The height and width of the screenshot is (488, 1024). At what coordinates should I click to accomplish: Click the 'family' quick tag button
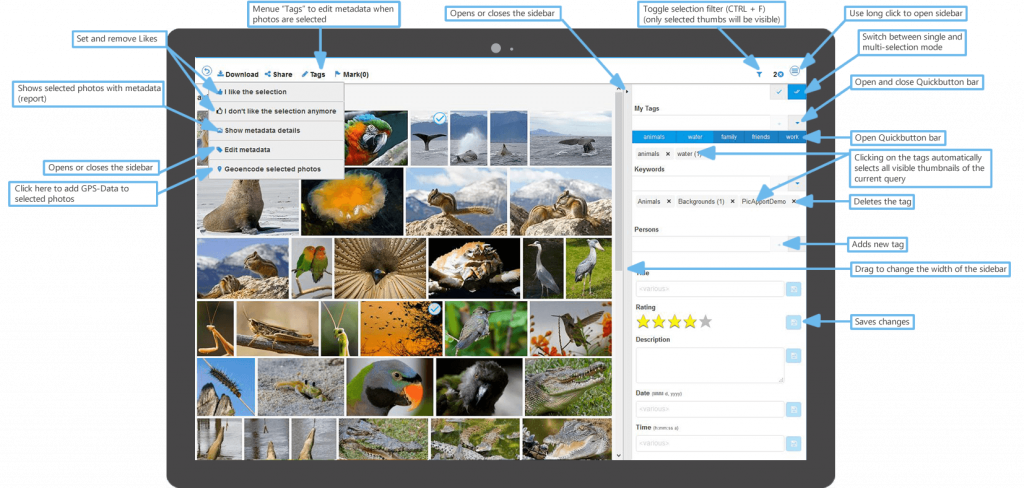point(729,136)
